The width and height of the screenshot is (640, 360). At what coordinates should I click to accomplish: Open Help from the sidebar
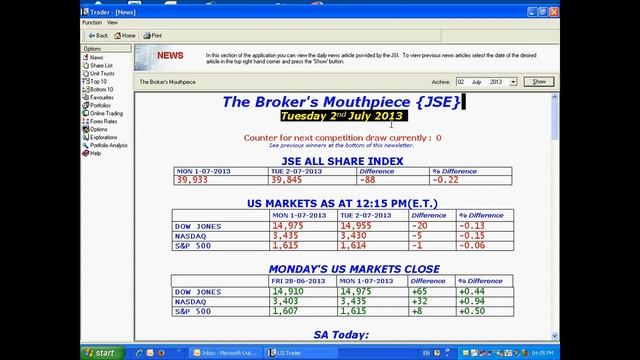tap(92, 153)
